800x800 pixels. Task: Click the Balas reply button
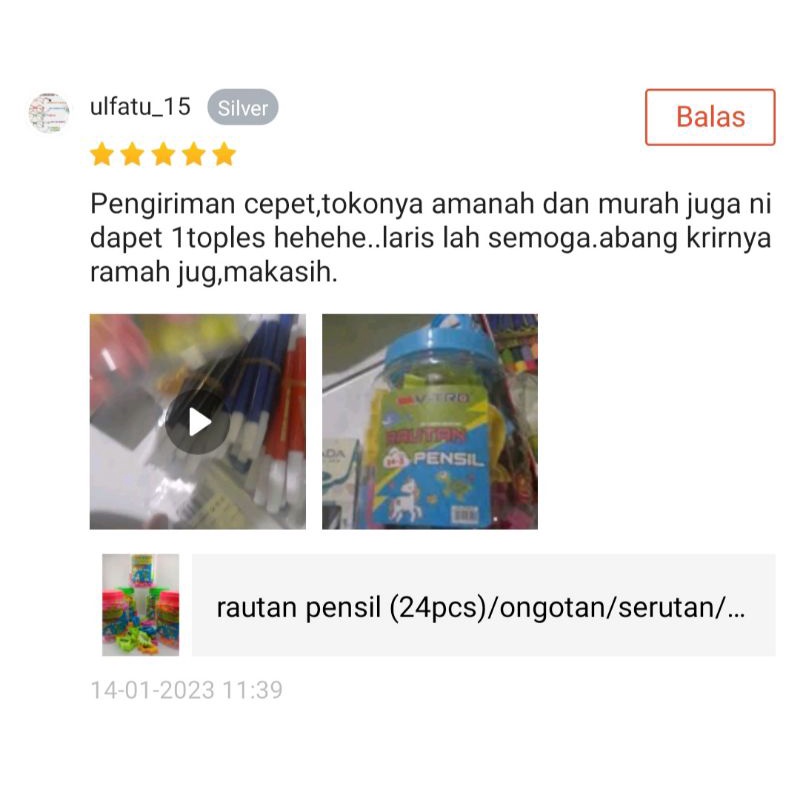point(710,117)
